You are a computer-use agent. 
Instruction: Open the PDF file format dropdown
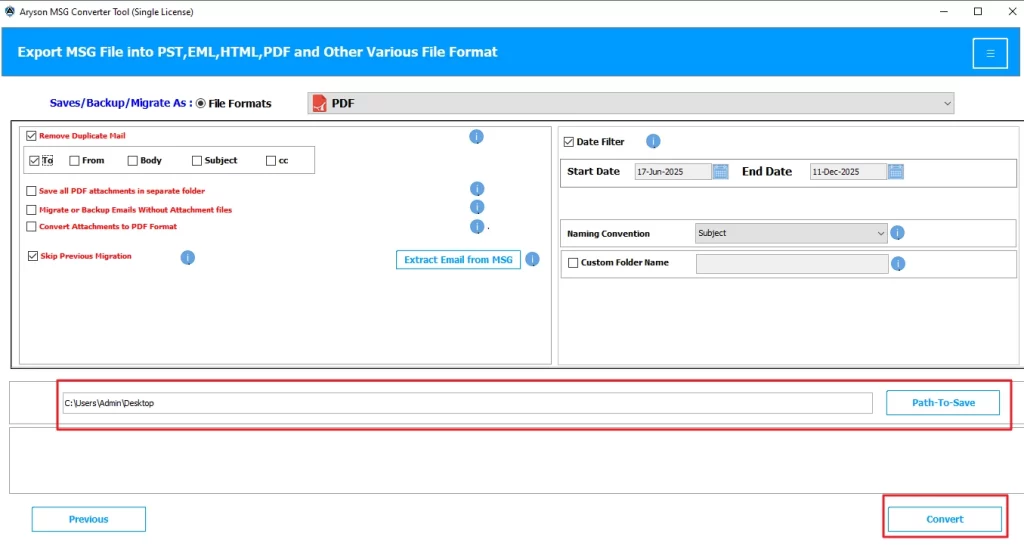(x=630, y=103)
